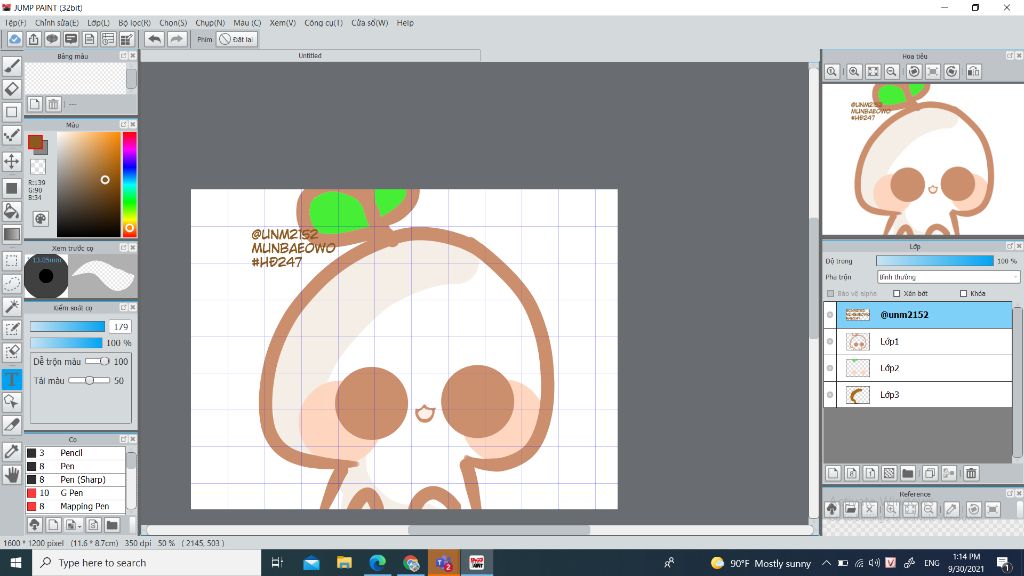Delete the current layer with the trash icon
Screen dimensions: 1024x576
(971, 473)
